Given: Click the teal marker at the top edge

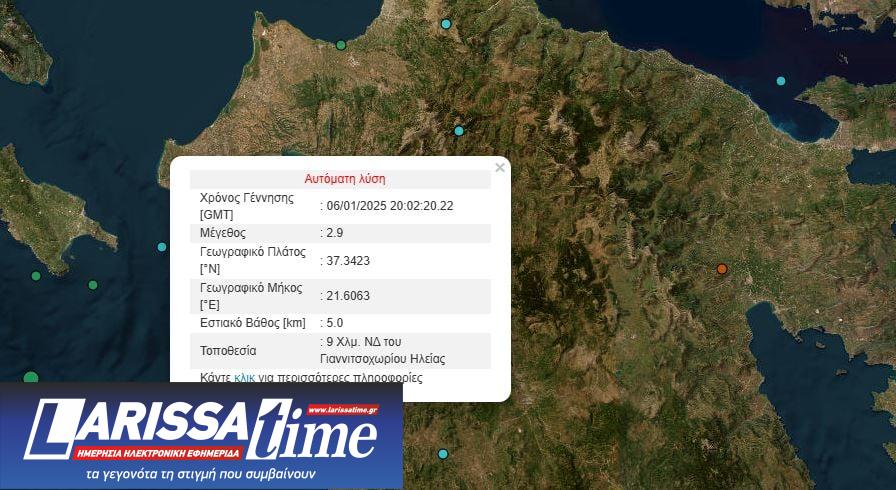Looking at the screenshot, I should (446, 24).
